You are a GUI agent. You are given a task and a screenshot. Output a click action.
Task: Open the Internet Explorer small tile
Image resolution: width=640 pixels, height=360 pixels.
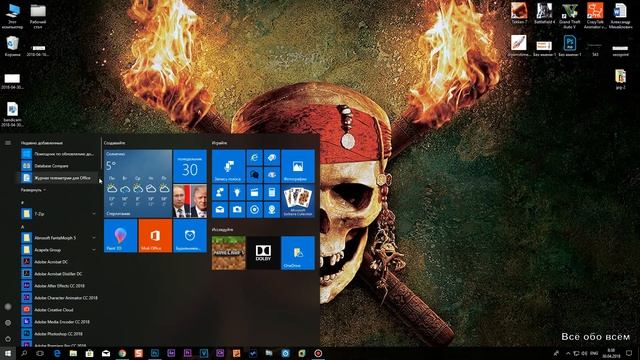pos(254,158)
